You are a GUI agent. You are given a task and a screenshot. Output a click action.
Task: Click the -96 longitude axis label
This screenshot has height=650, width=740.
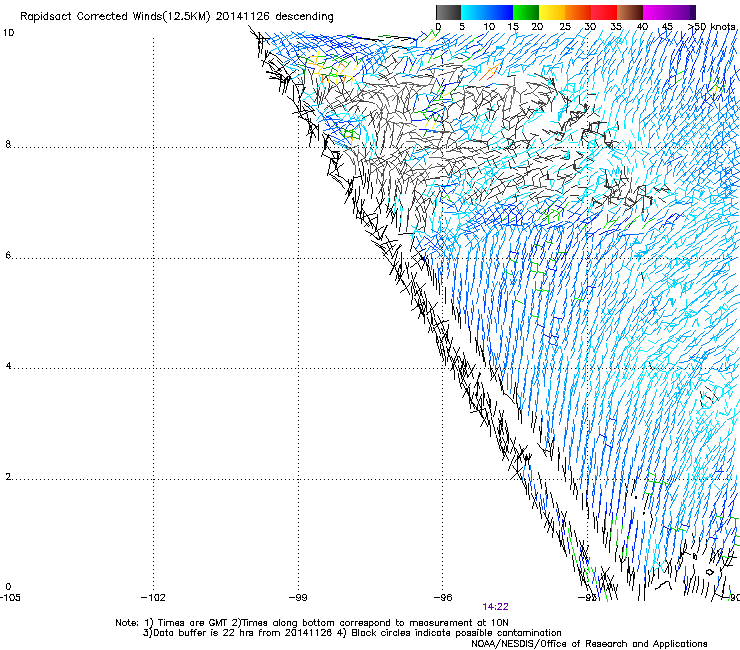pyautogui.click(x=443, y=598)
